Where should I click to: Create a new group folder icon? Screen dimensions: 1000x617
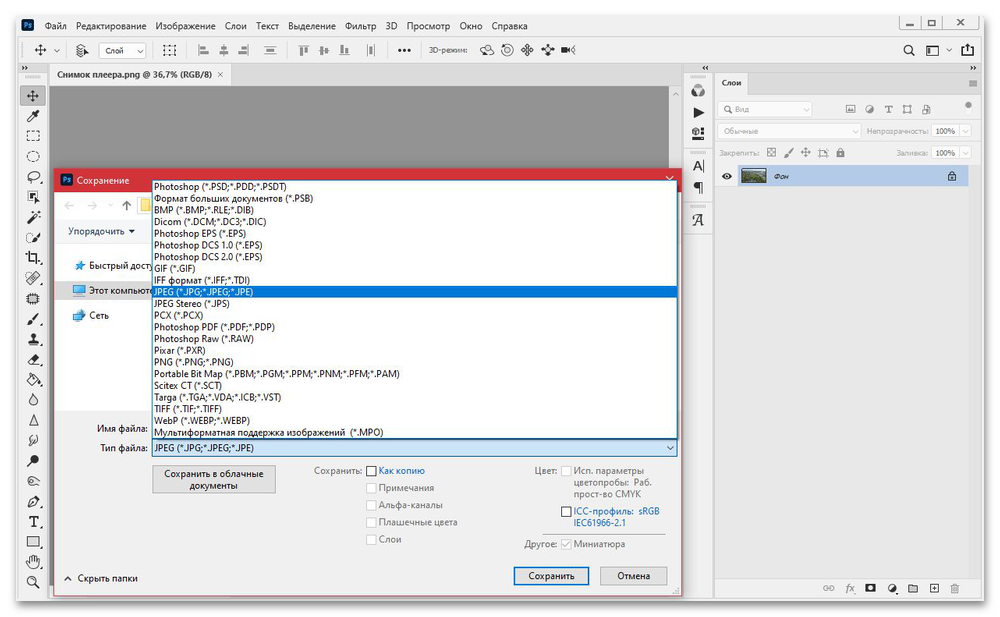[913, 588]
